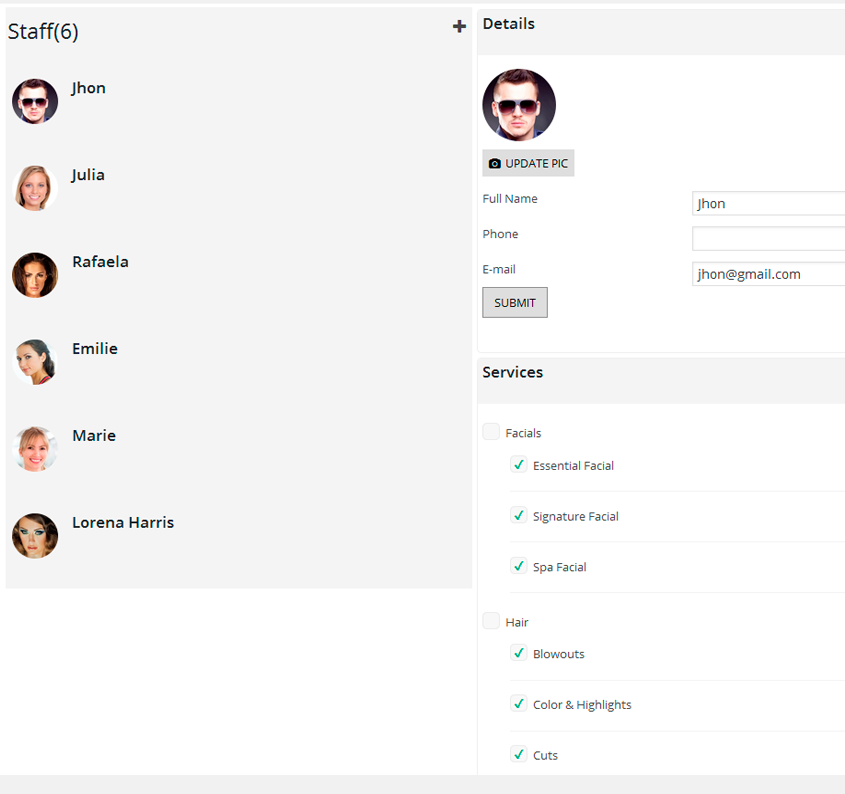This screenshot has height=794, width=845.
Task: Enable the Facials category checkbox
Action: coord(491,430)
